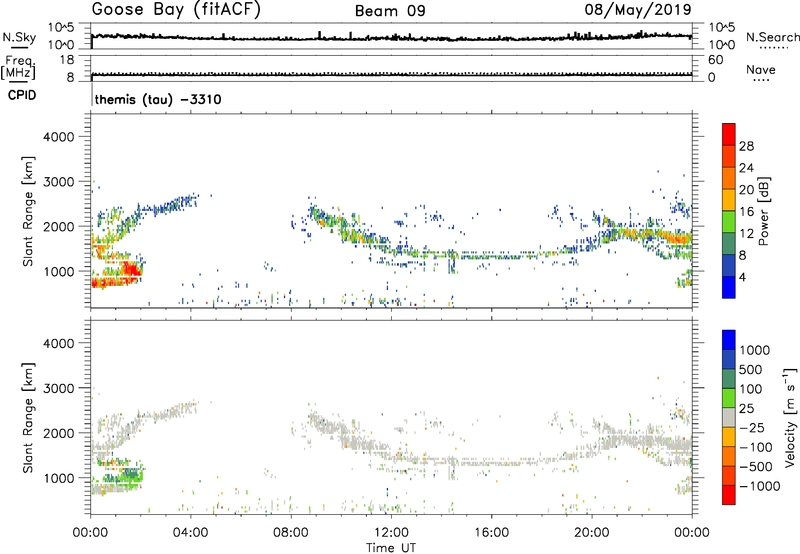Click the 20:00 time axis tick label
800x554 pixels.
(x=591, y=533)
